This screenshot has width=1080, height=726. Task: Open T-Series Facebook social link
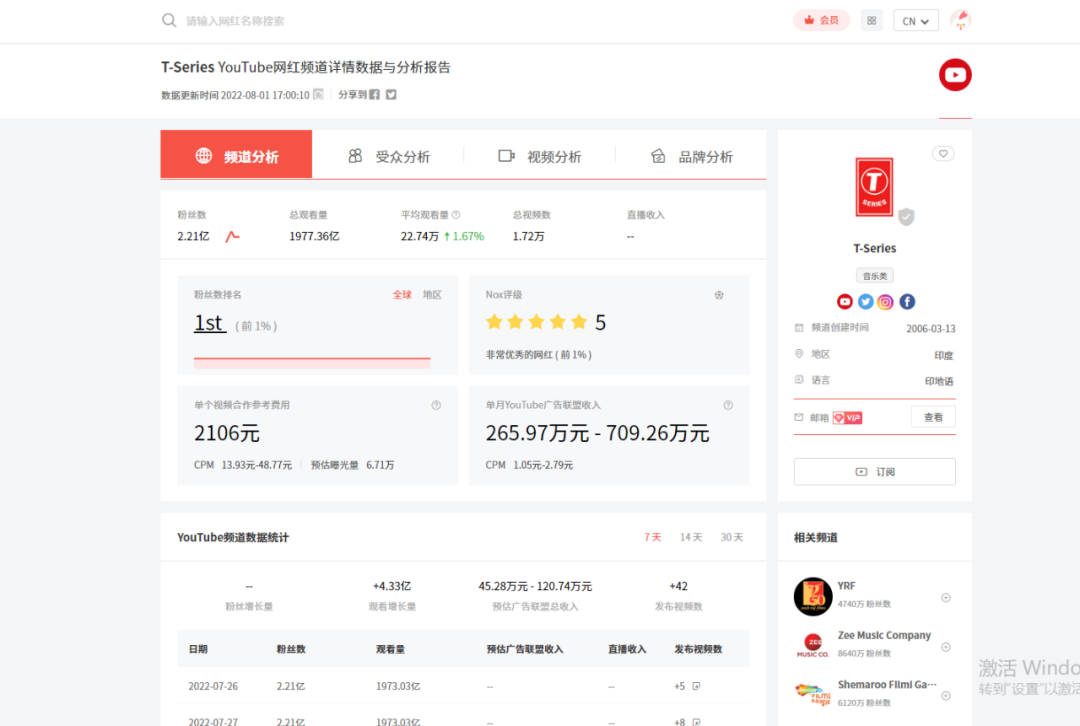tap(906, 302)
